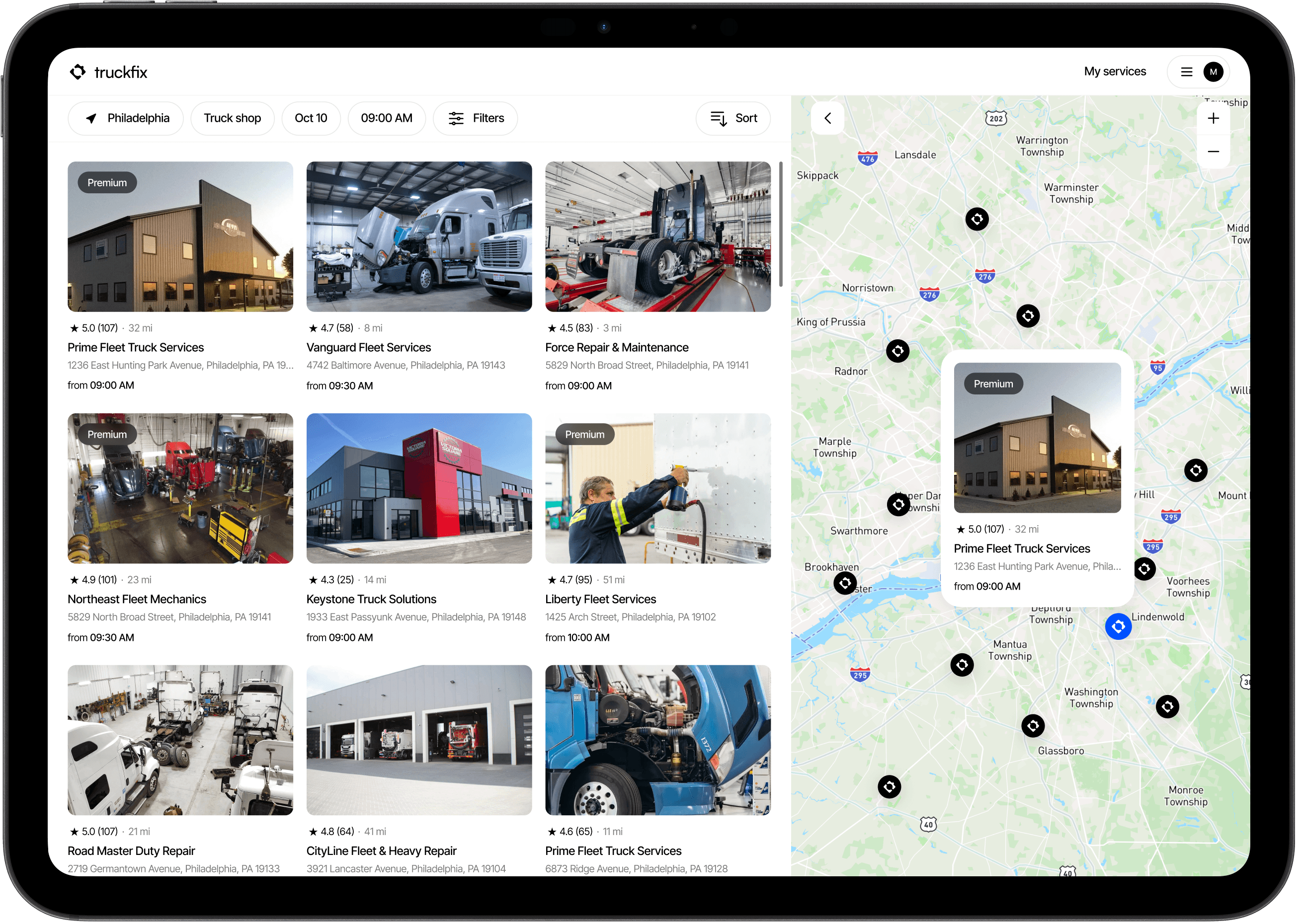Click map marker near Radnor
The height and width of the screenshot is (924, 1298).
(897, 351)
